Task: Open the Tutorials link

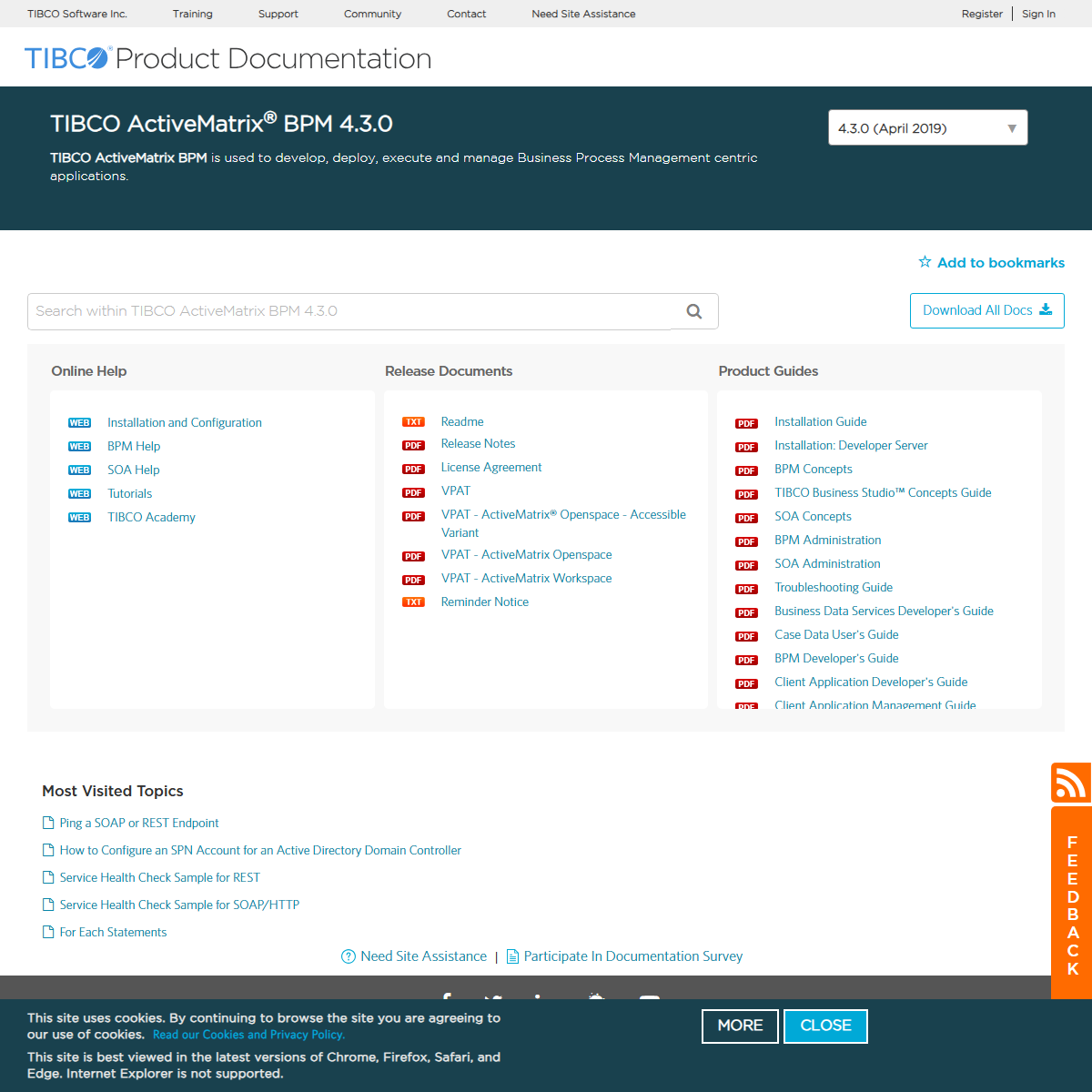Action: click(130, 493)
